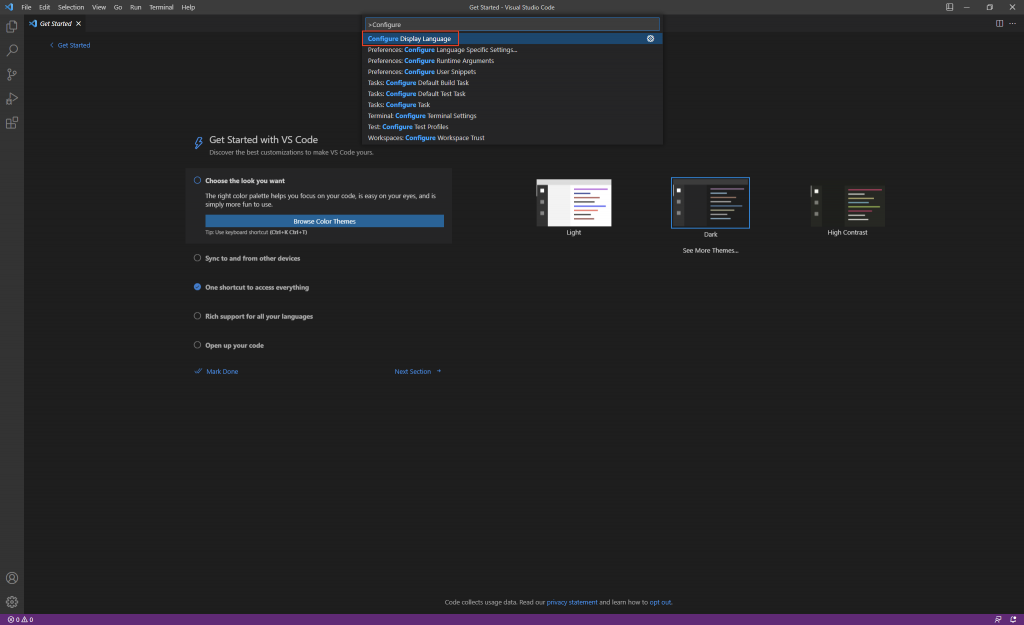
Task: Open the Accounts menu icon
Action: (12, 578)
